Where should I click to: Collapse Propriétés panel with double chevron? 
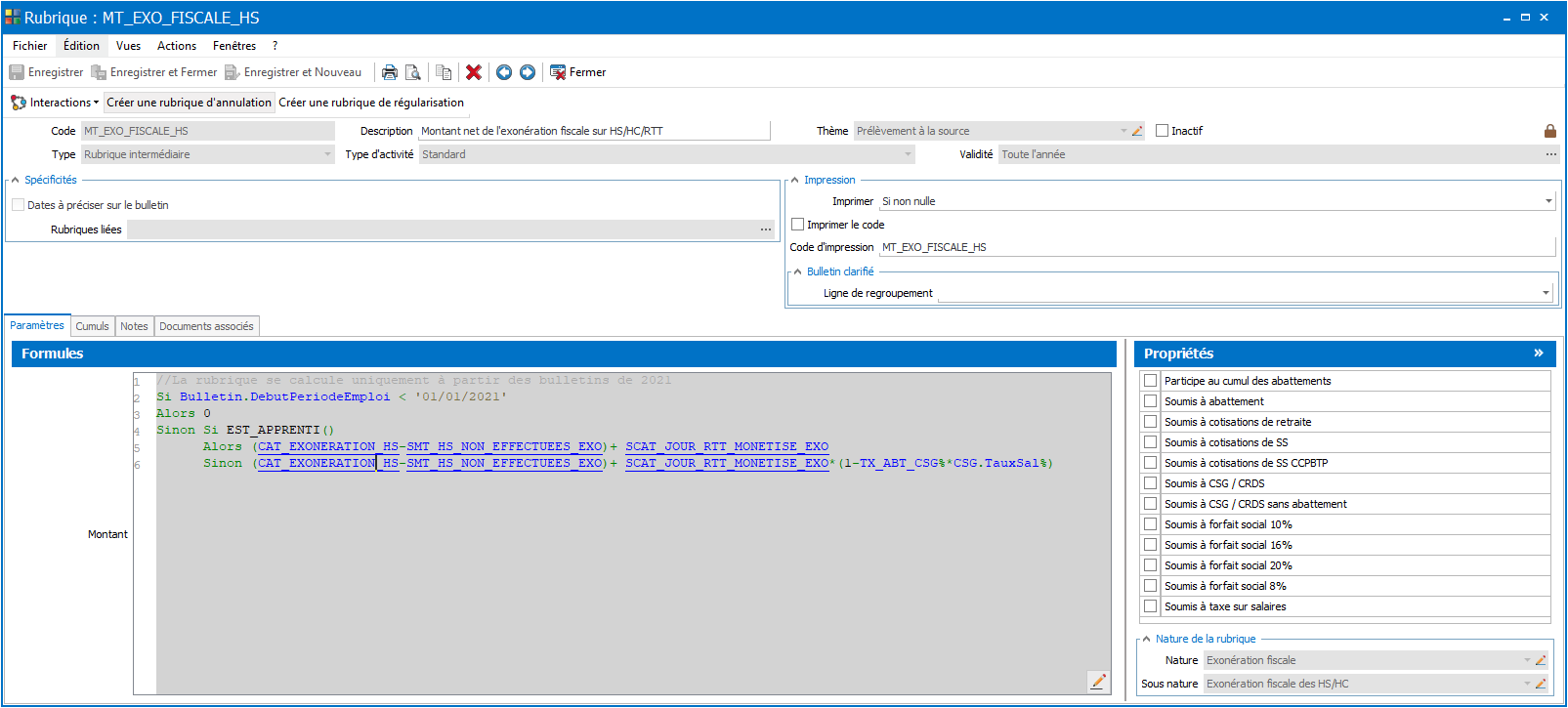click(x=1539, y=353)
